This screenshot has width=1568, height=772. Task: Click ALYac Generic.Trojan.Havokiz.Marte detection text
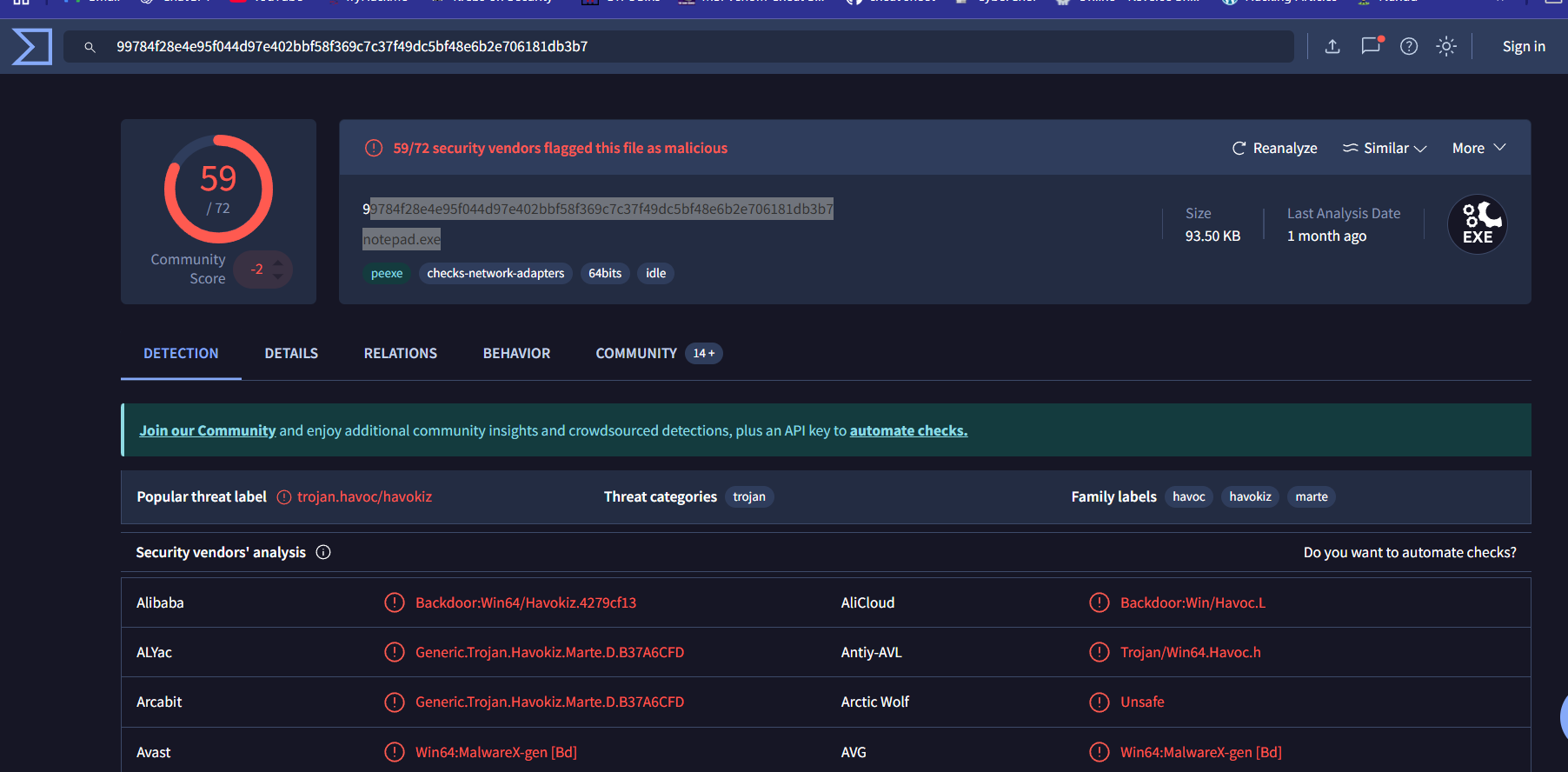pos(549,652)
